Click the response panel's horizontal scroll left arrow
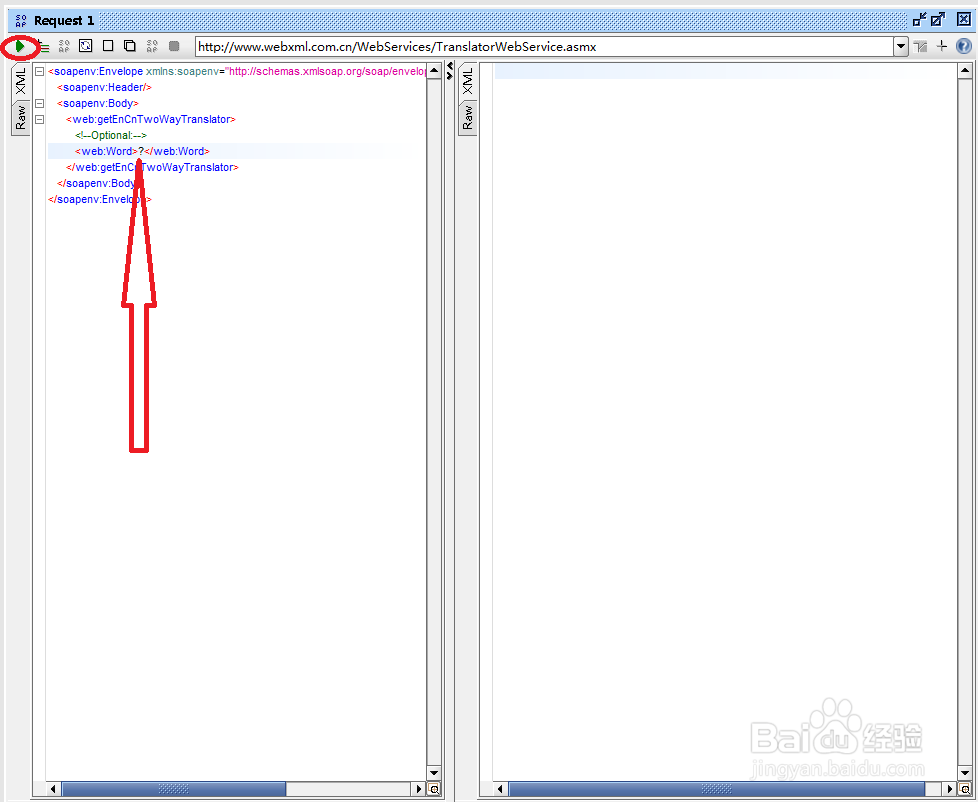 pos(500,789)
